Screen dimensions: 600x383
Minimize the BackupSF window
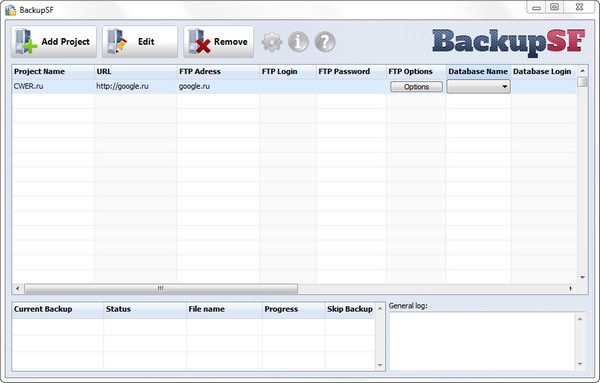(536, 7)
